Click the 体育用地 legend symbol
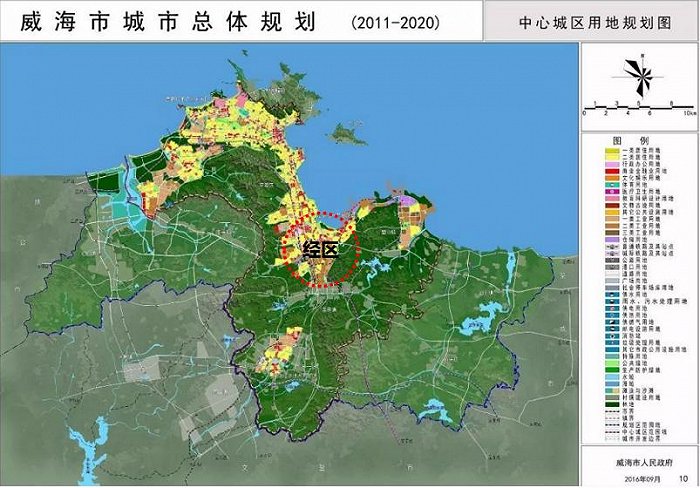Screen dimensions: 700x488 612,185
